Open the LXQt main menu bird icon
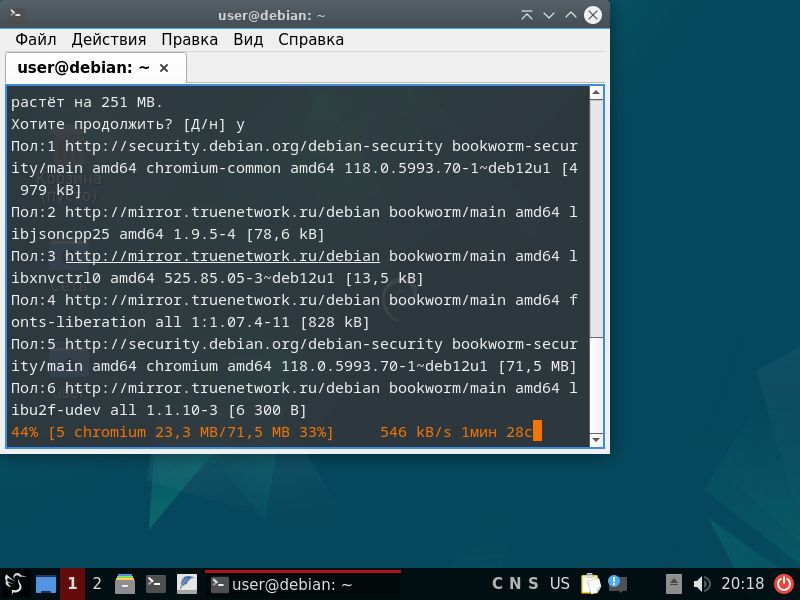 (15, 584)
